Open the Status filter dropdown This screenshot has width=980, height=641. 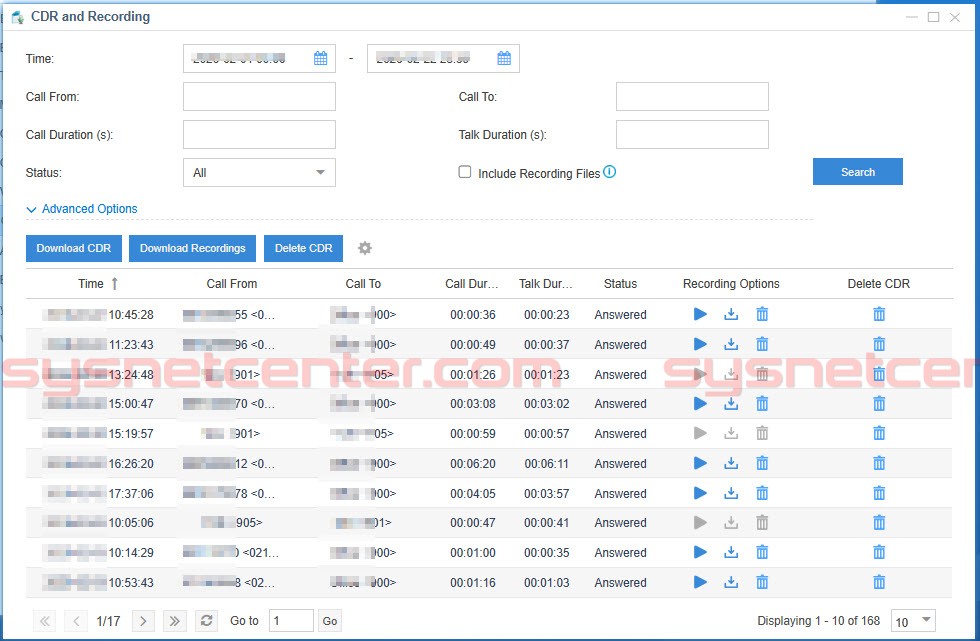(258, 172)
